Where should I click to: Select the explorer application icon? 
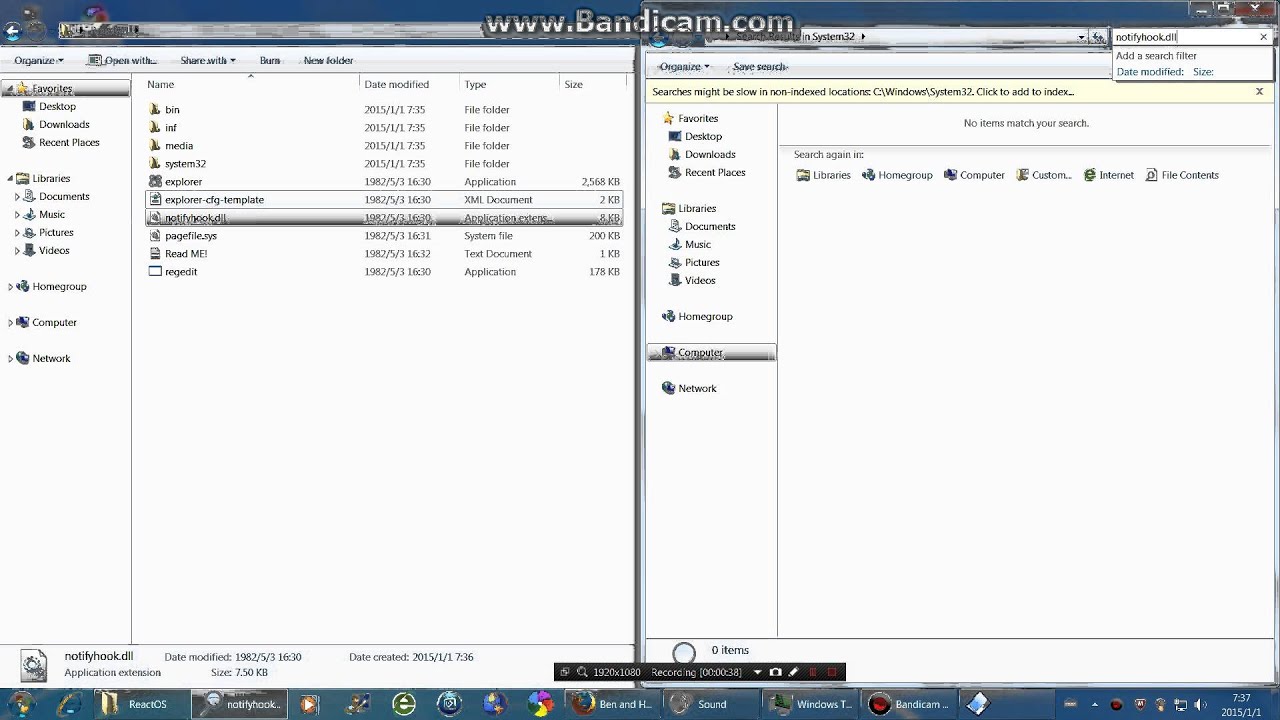[x=155, y=182]
